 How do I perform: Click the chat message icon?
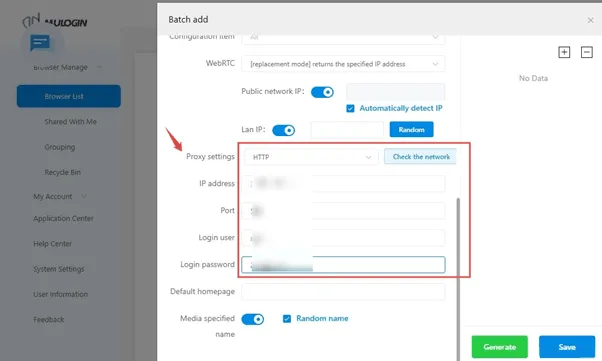[x=40, y=42]
